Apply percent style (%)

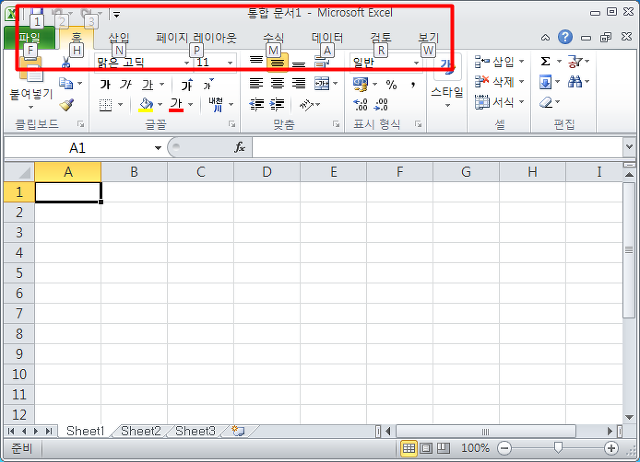pos(391,84)
